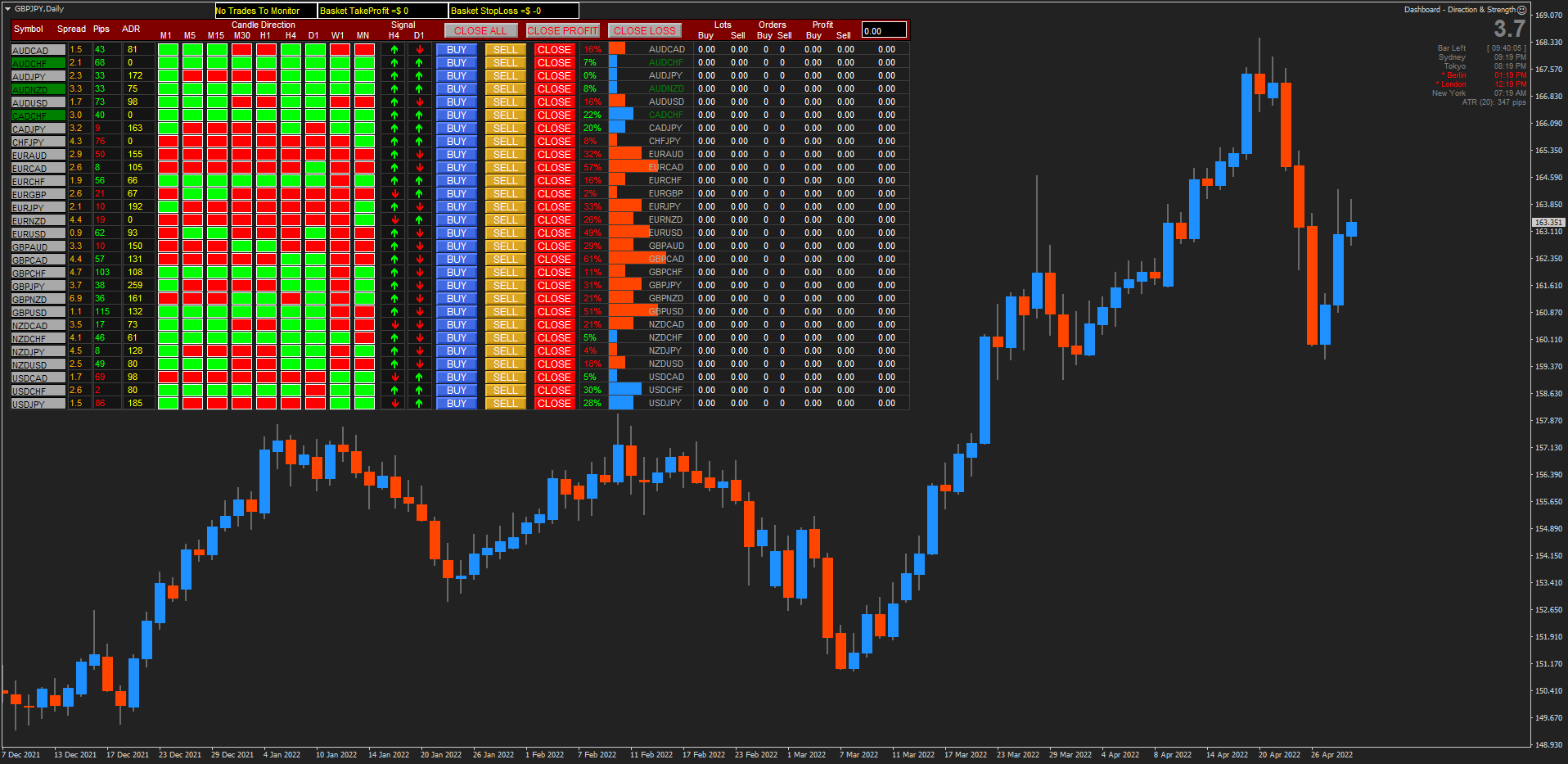The image size is (1568, 764).
Task: Open the GBPJPY symbol button
Action: (38, 286)
